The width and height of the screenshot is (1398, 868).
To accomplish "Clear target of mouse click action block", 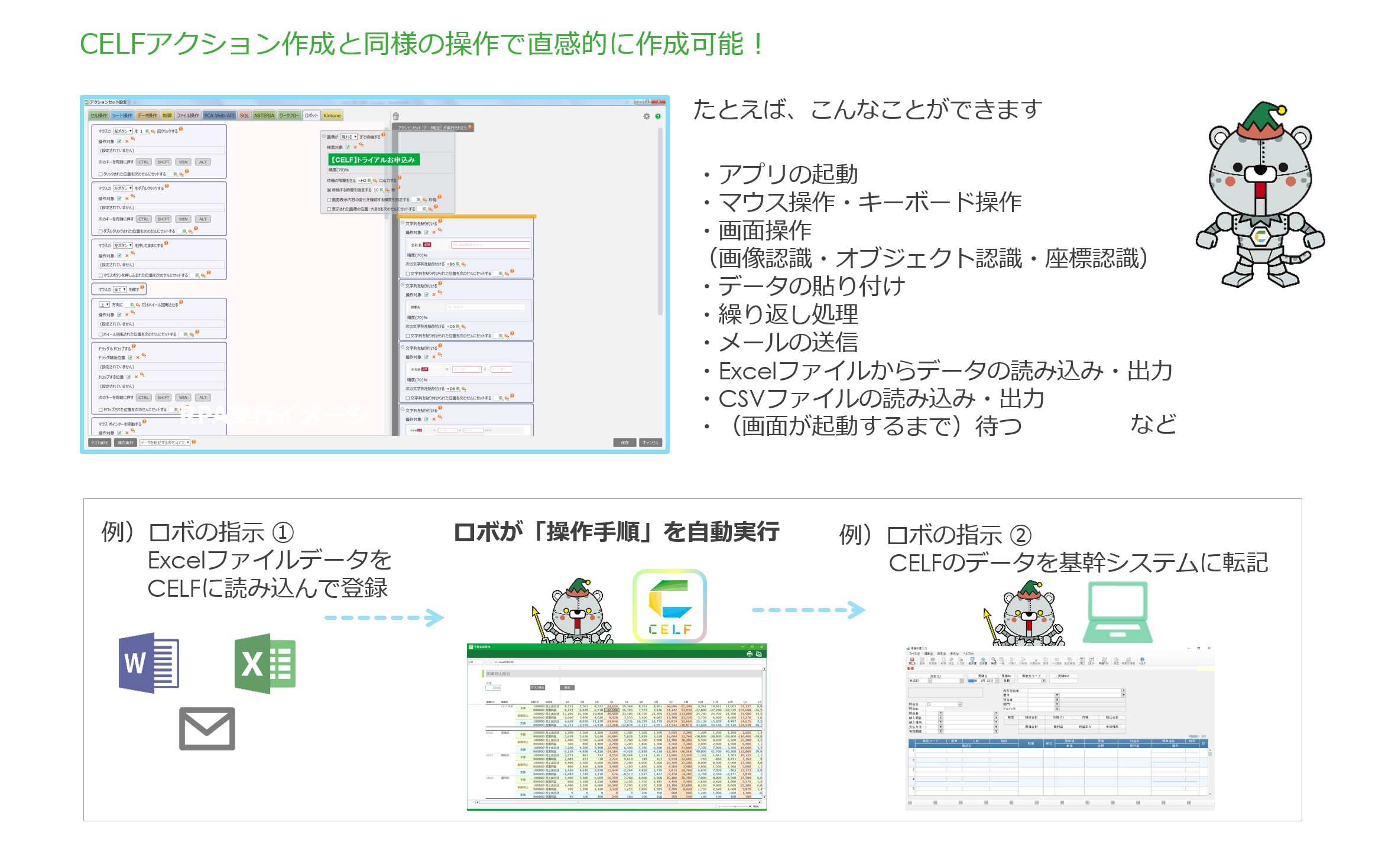I will [x=126, y=141].
